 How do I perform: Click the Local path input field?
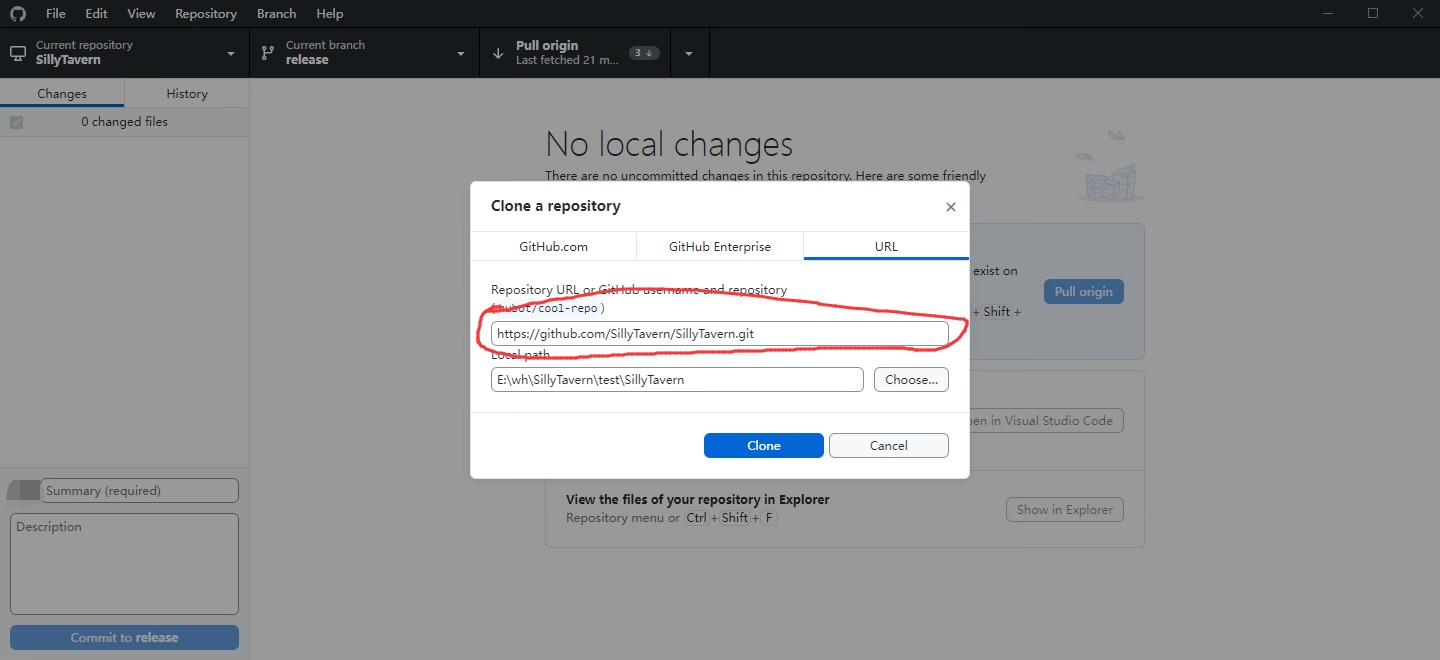point(677,380)
